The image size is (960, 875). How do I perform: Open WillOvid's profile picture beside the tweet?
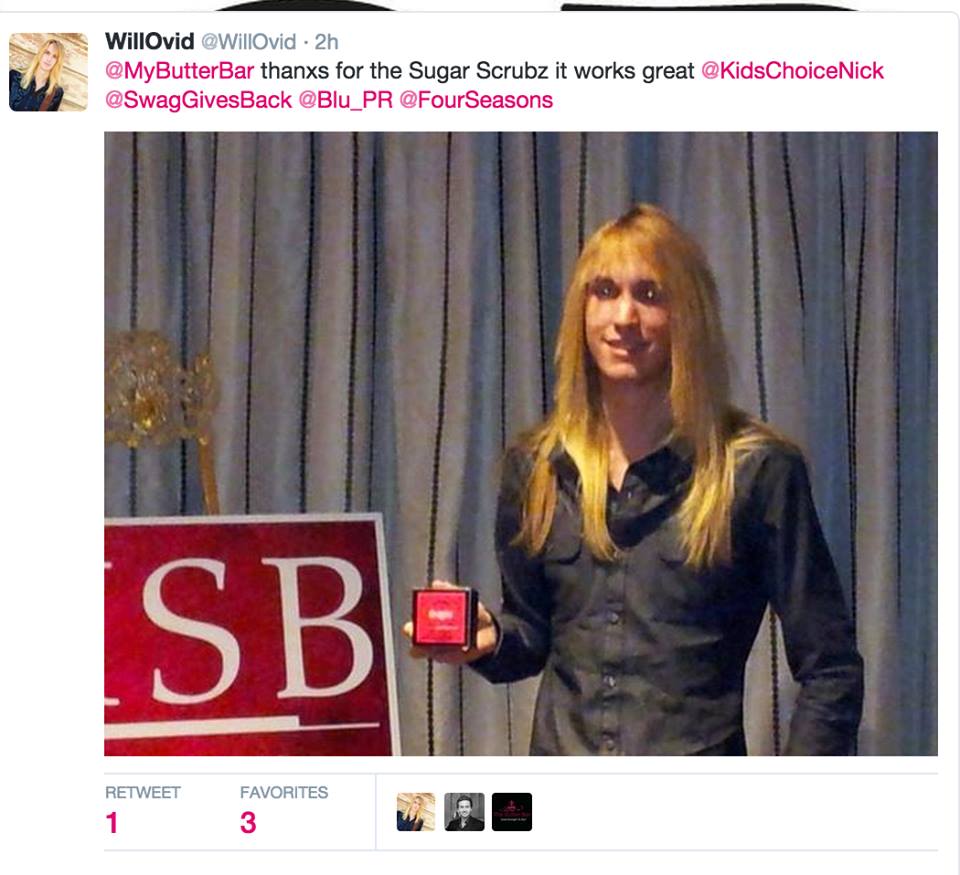tap(48, 72)
